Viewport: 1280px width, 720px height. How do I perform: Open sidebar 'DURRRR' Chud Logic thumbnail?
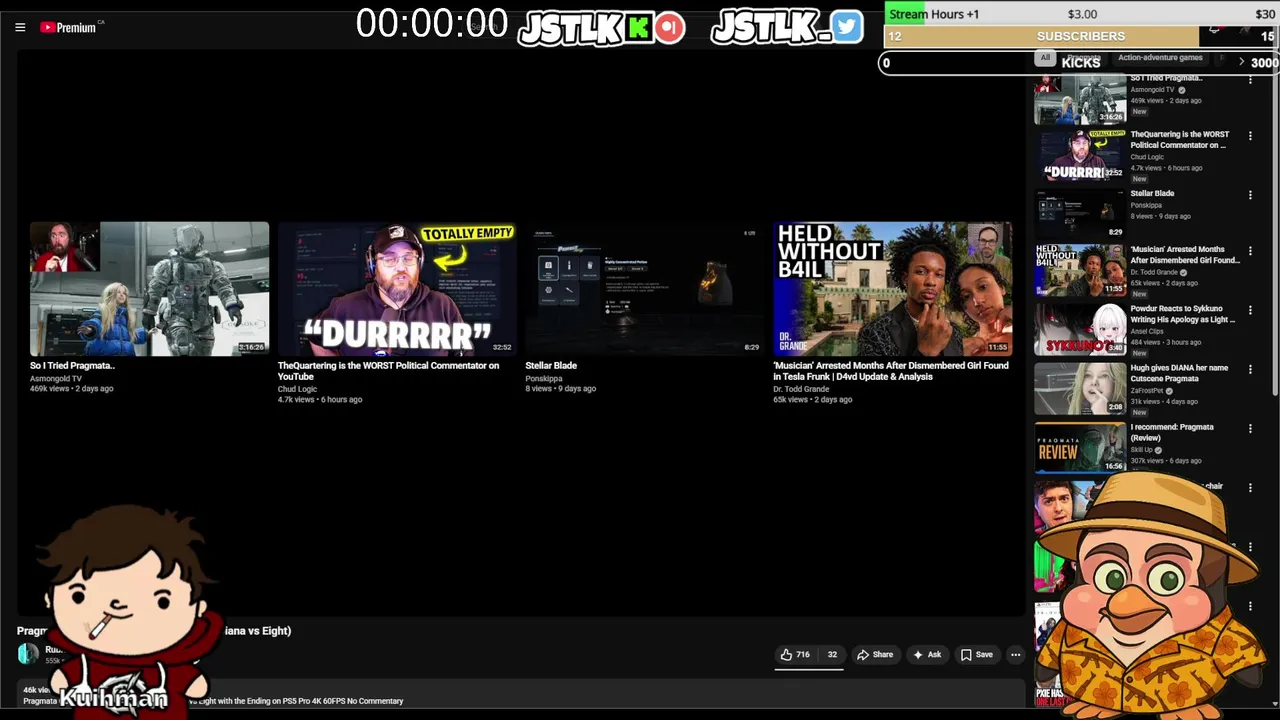(1080, 154)
